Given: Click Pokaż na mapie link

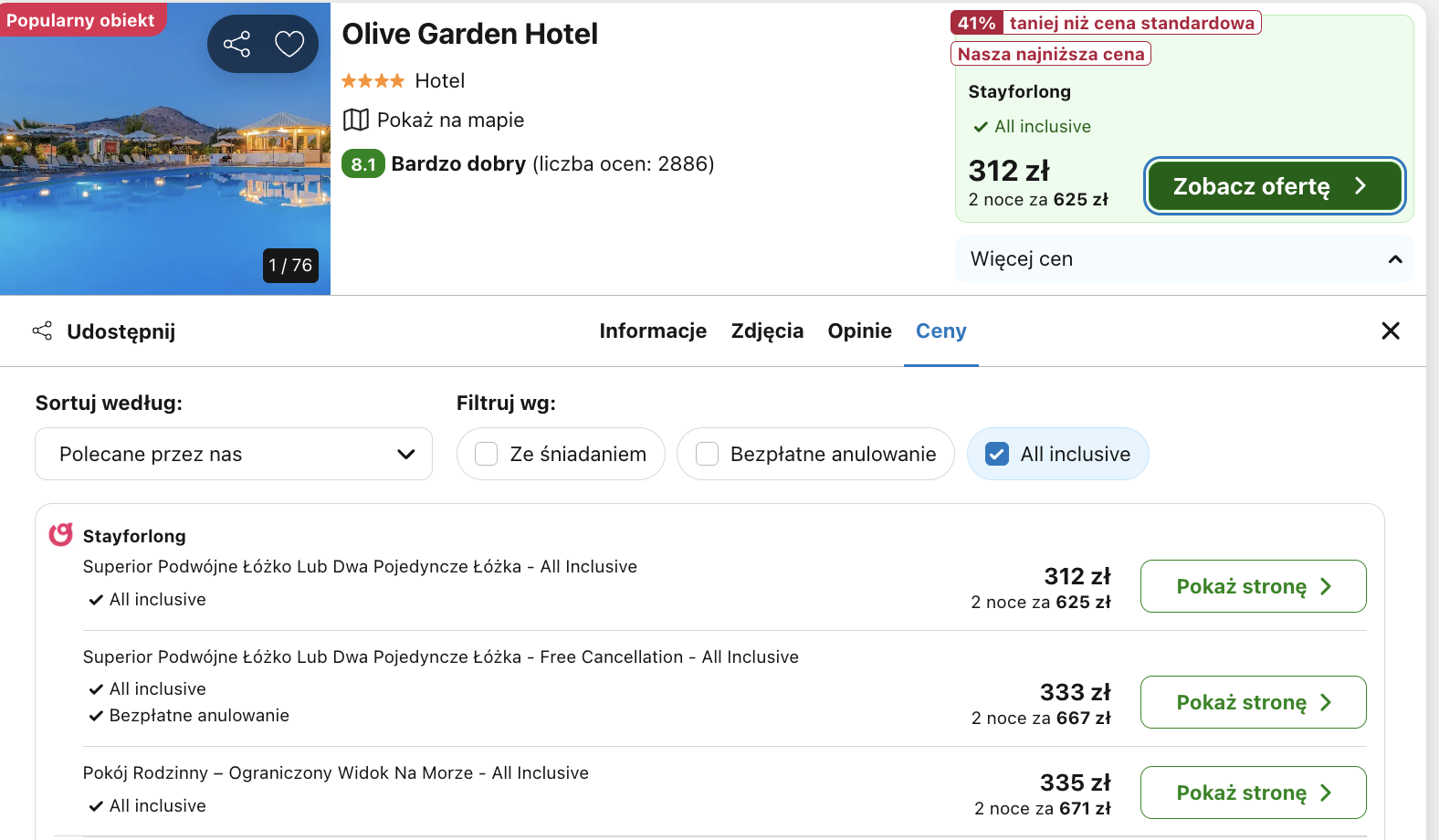Looking at the screenshot, I should click(x=450, y=121).
